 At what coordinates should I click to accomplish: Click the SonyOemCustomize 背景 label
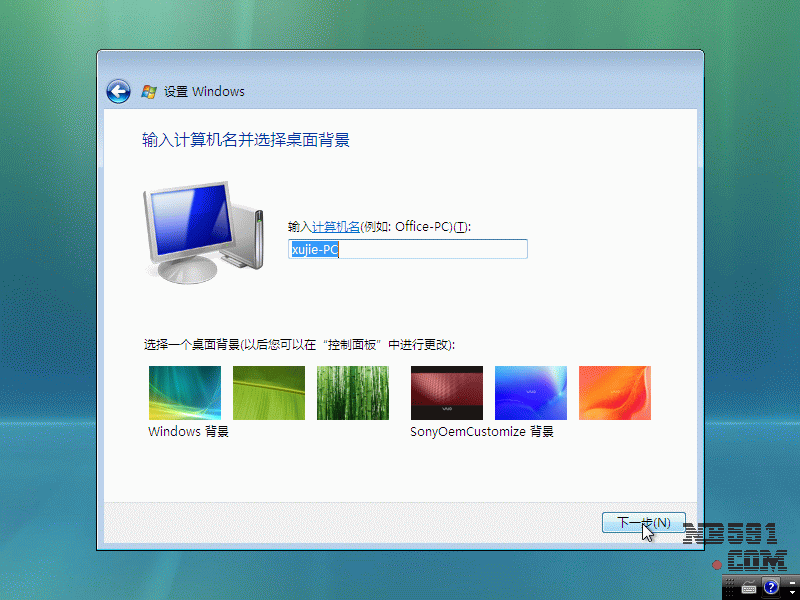pos(482,432)
